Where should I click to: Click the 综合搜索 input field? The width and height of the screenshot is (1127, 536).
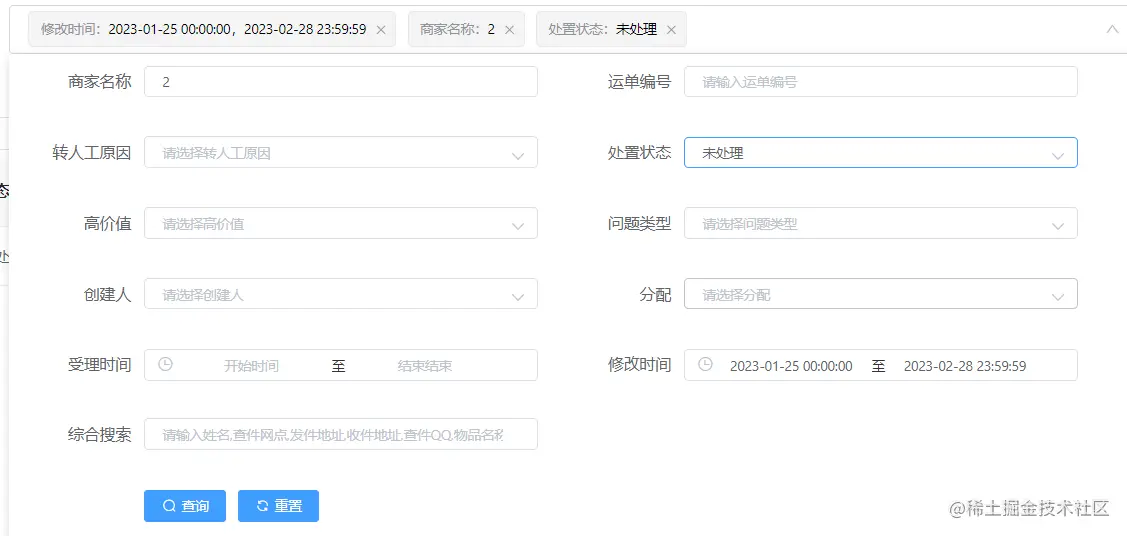[x=341, y=434]
